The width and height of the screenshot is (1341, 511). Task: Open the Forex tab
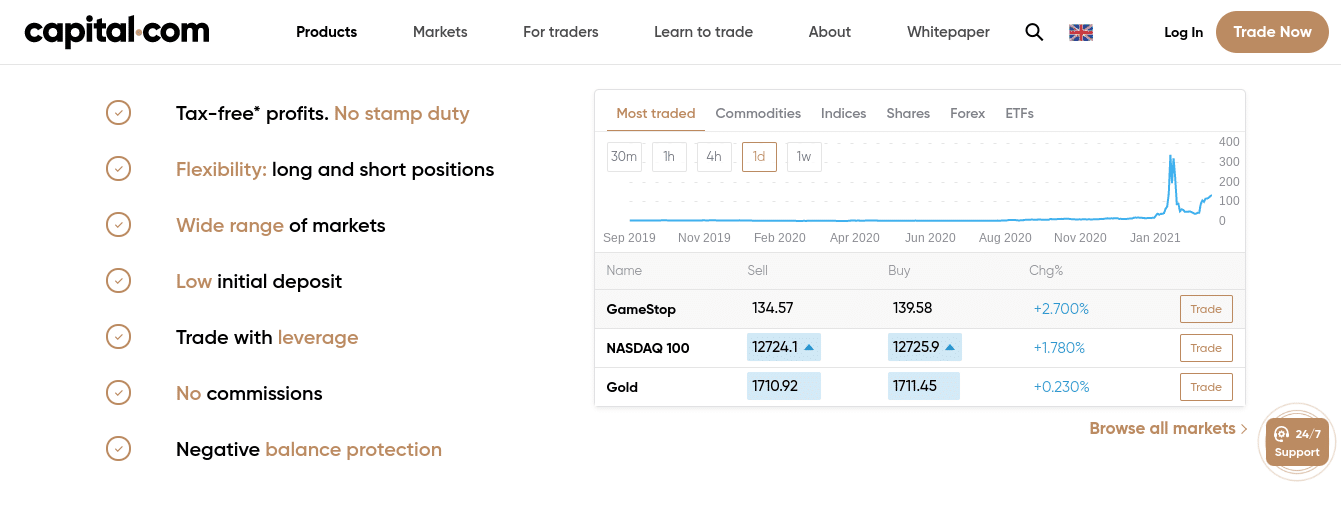coord(967,113)
